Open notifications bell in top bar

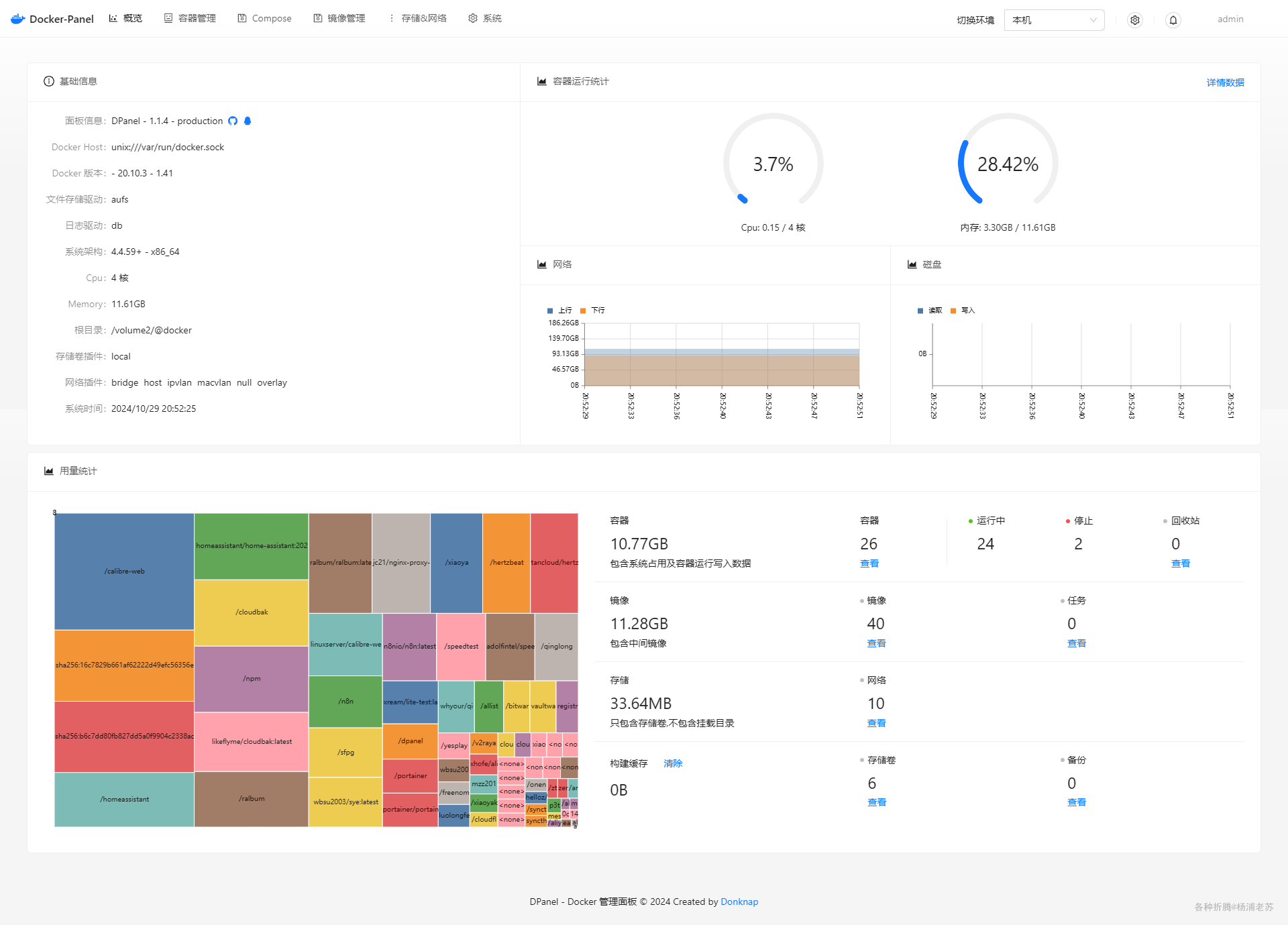click(x=1173, y=20)
